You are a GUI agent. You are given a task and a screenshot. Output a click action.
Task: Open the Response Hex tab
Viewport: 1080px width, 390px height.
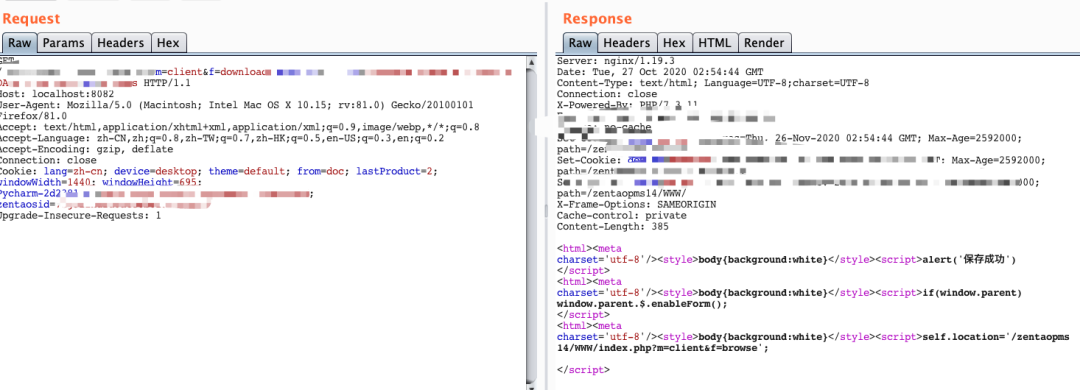tap(674, 43)
